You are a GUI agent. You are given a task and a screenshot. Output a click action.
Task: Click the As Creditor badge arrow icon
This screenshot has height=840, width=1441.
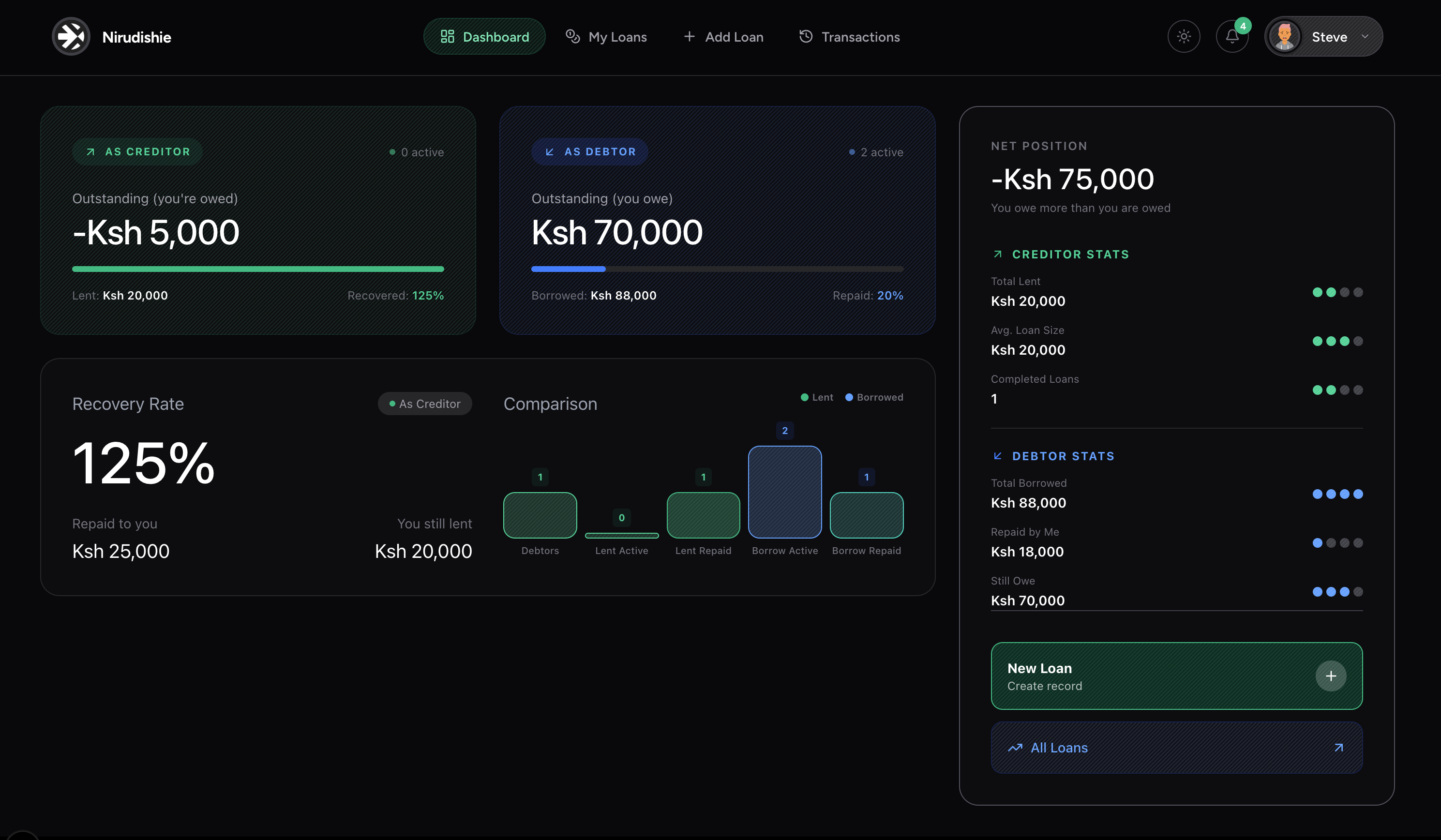pyautogui.click(x=90, y=151)
